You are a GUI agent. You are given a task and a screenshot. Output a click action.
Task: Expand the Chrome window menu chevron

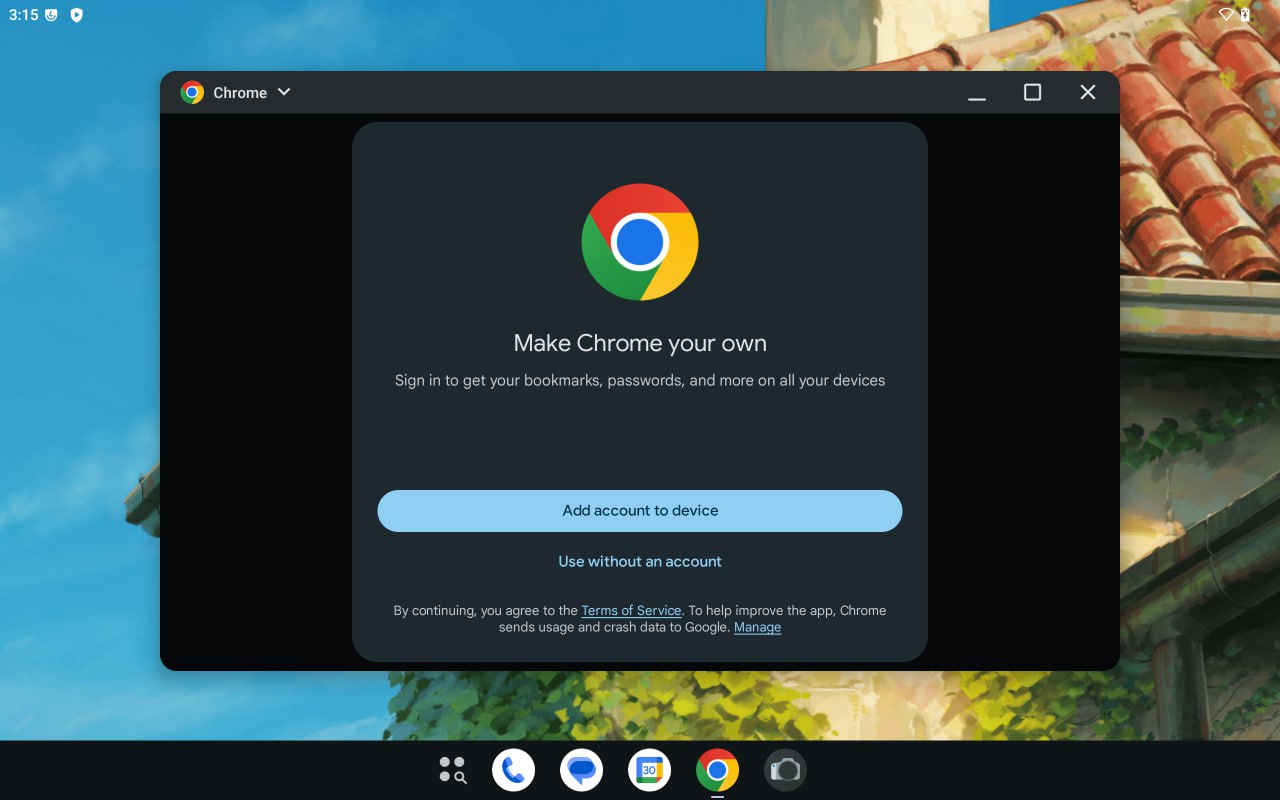pos(284,92)
